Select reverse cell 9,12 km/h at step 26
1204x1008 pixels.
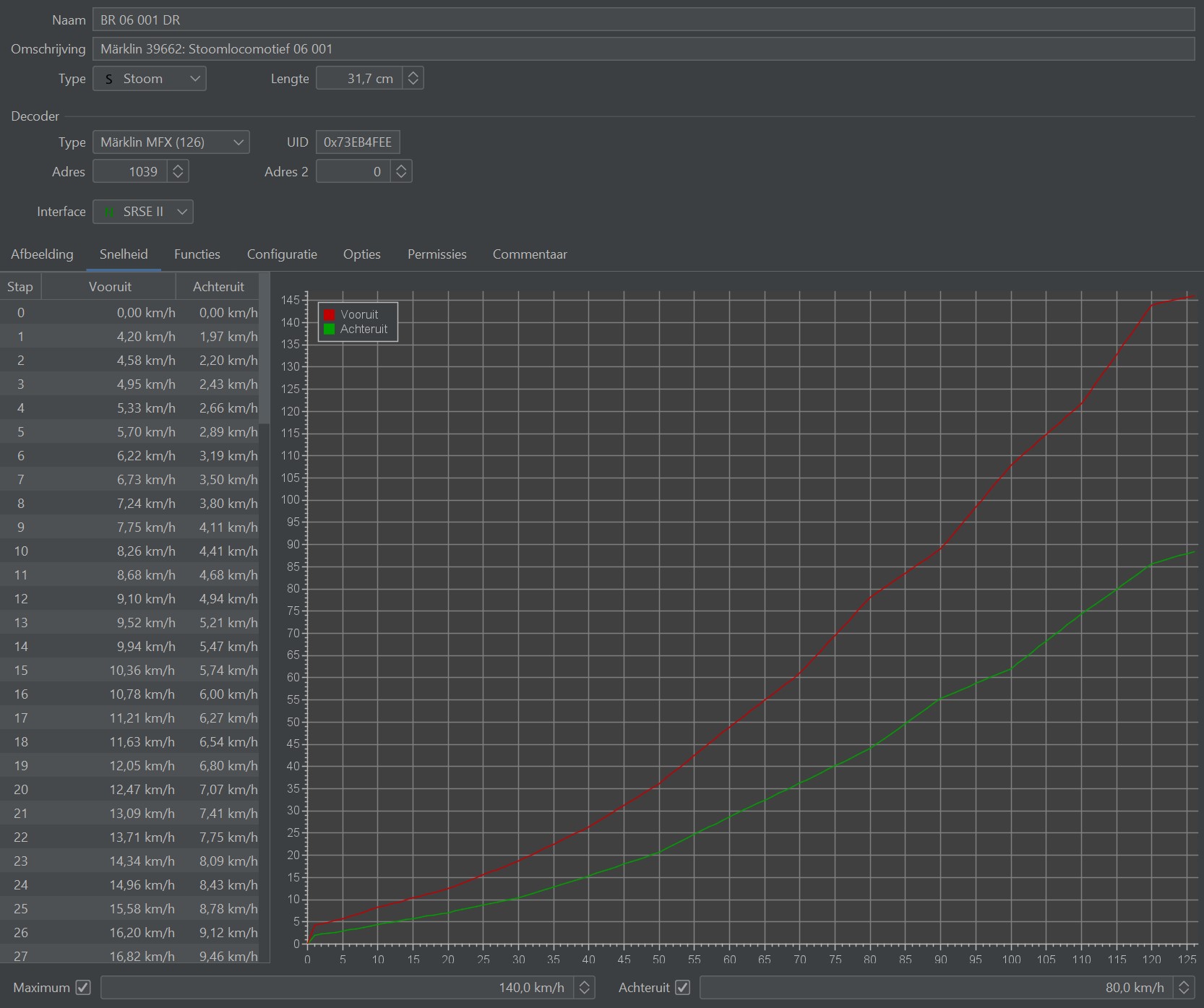click(x=218, y=933)
